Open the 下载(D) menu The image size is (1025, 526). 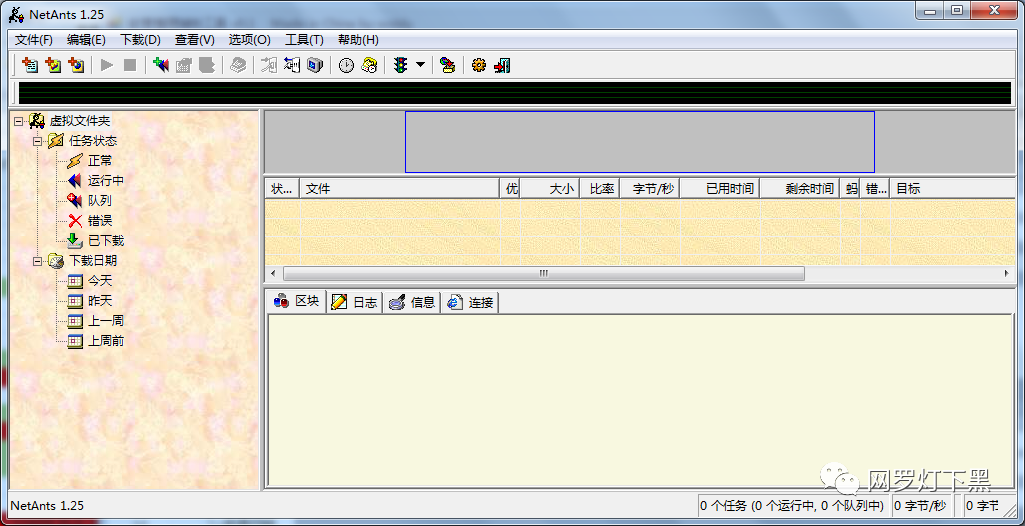pos(141,40)
